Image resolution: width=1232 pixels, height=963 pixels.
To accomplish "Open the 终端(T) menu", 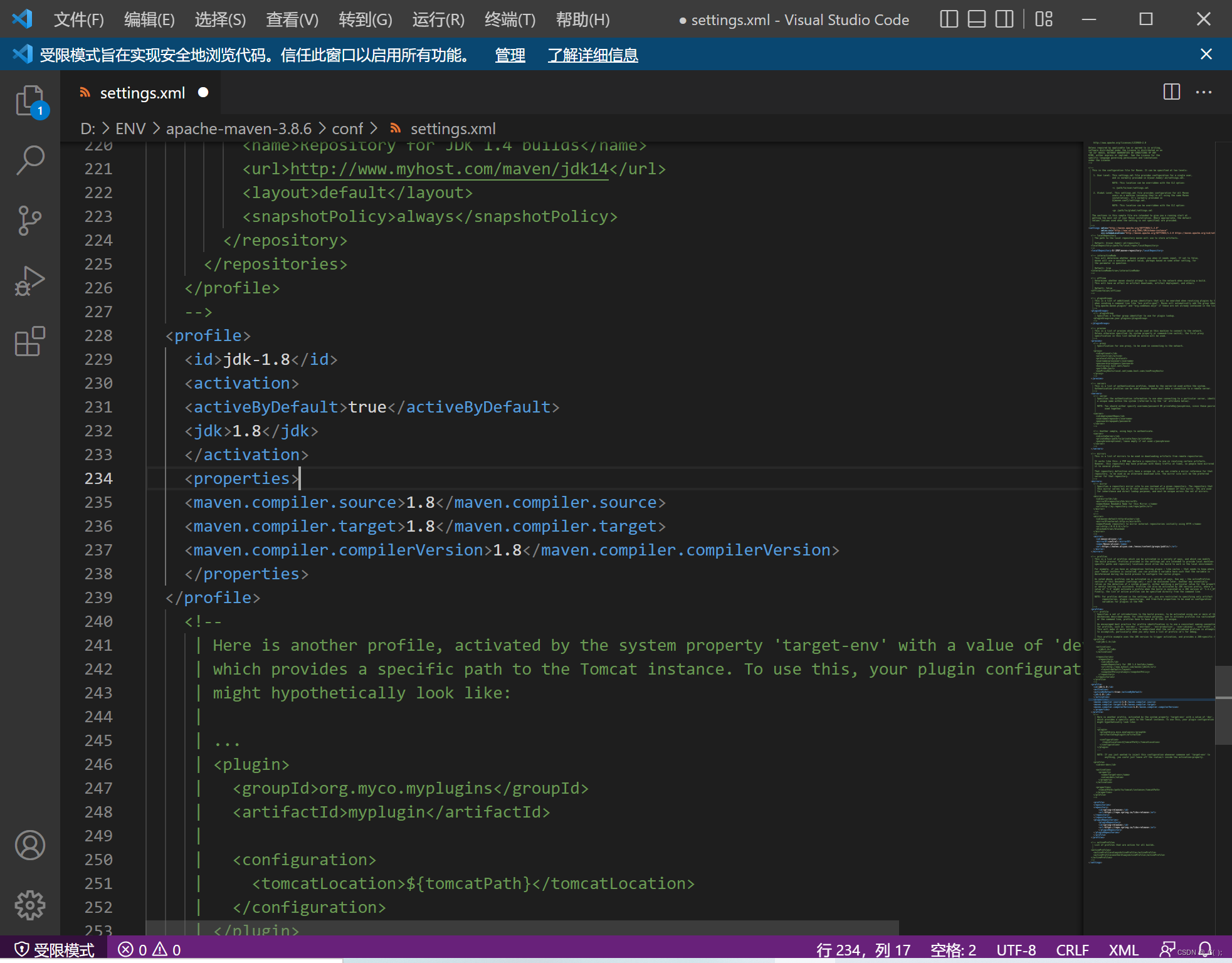I will point(510,20).
